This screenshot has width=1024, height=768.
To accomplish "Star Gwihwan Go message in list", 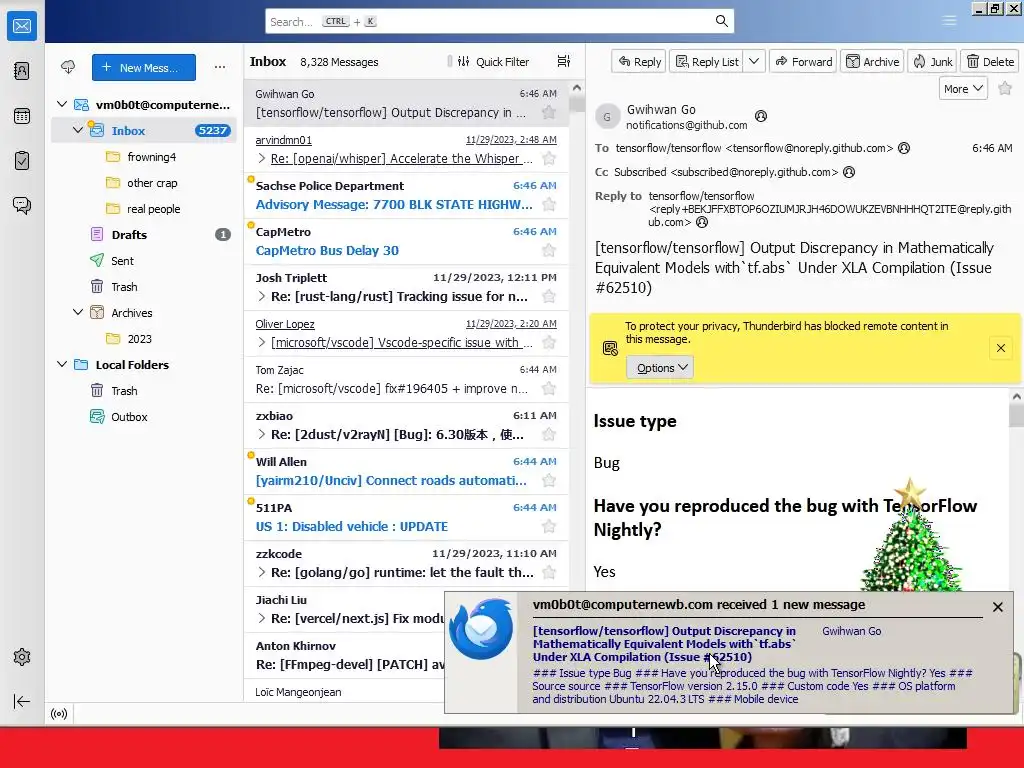I will pos(549,112).
